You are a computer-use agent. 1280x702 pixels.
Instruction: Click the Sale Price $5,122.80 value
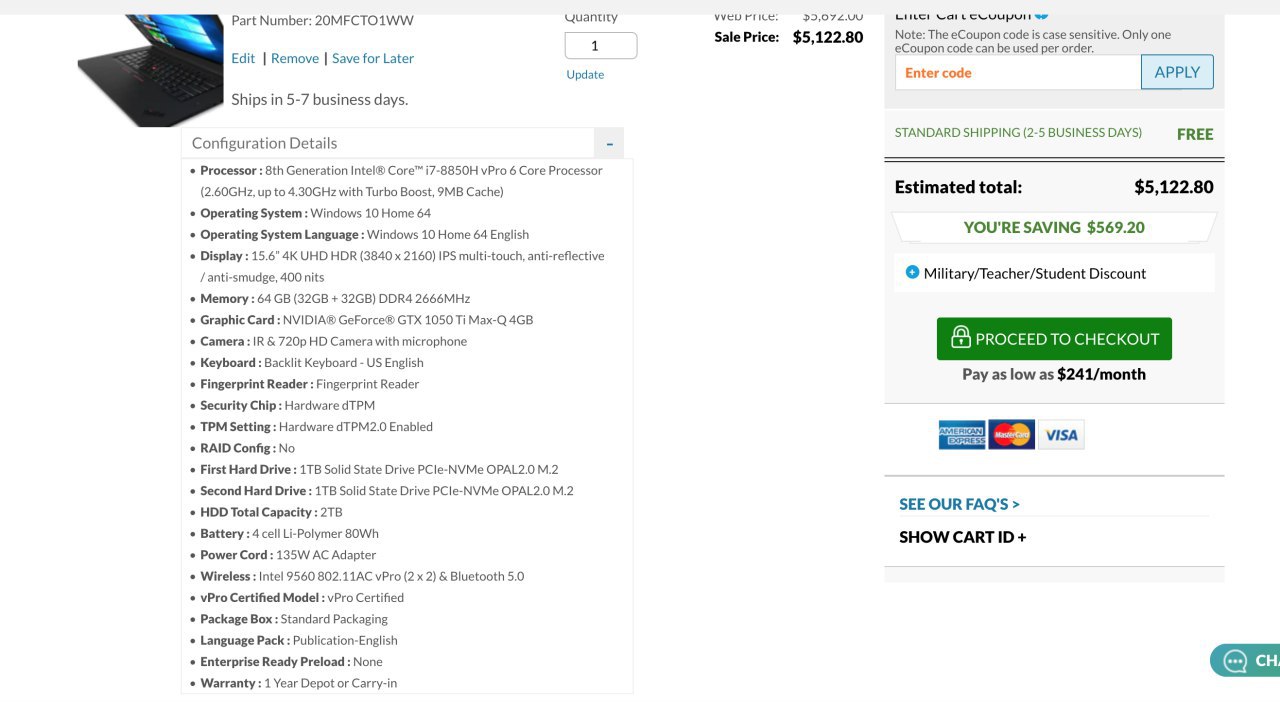(x=828, y=37)
